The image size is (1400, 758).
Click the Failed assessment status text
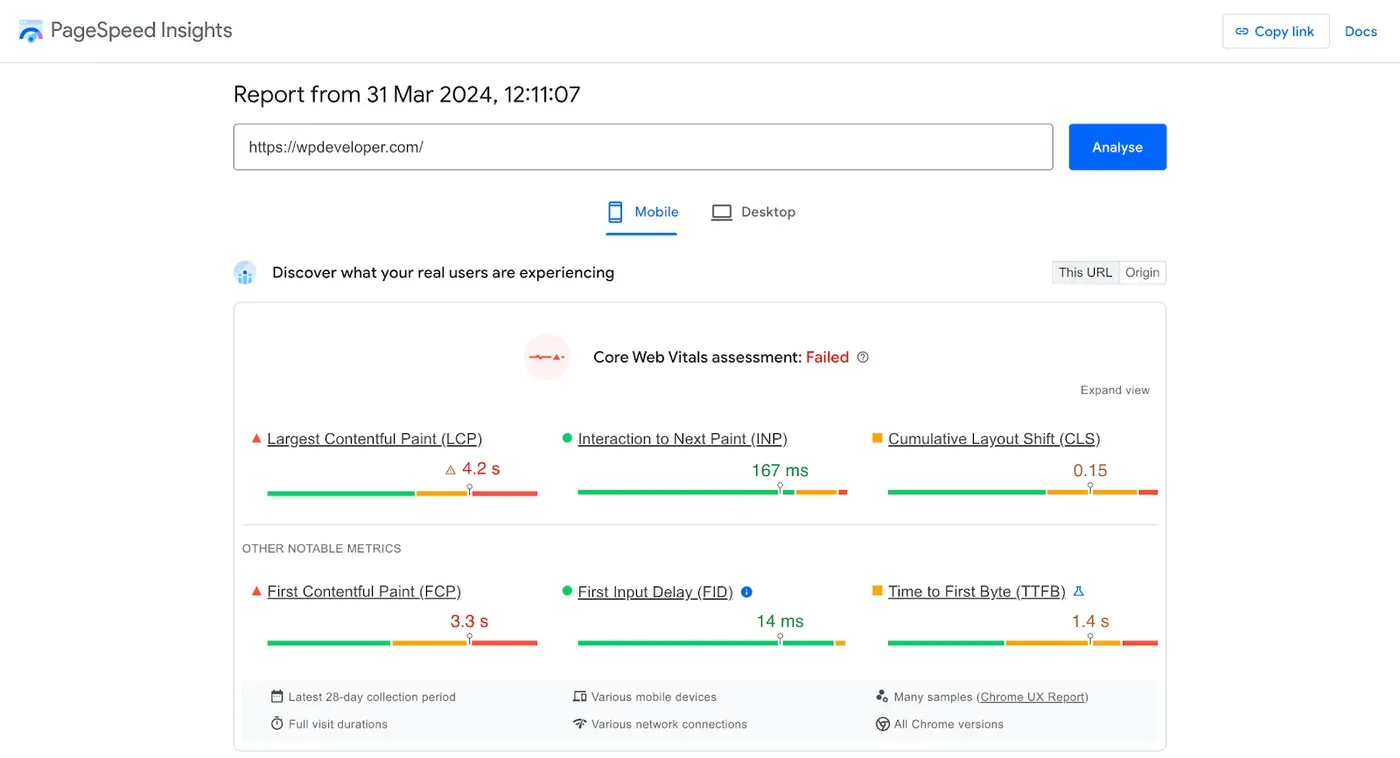pos(827,357)
